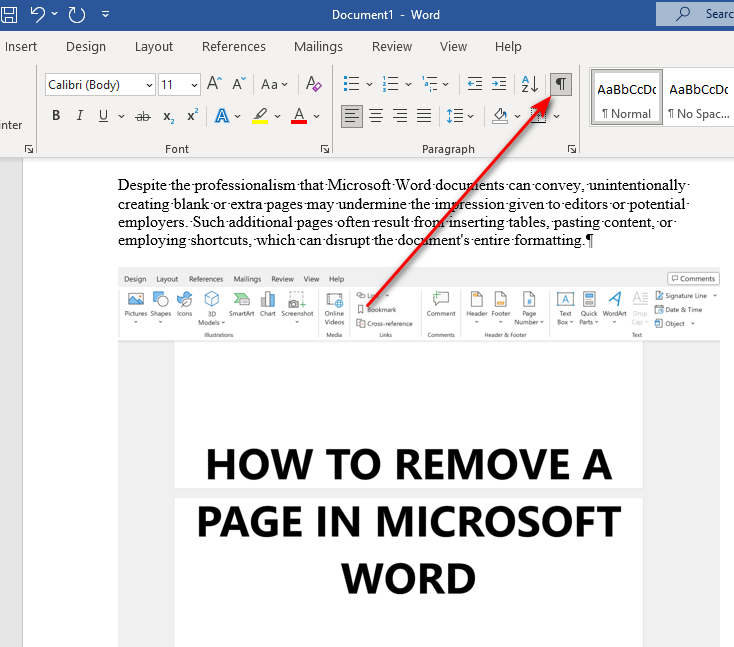The height and width of the screenshot is (647, 734).
Task: Click the Increase Indent icon
Action: tap(498, 85)
